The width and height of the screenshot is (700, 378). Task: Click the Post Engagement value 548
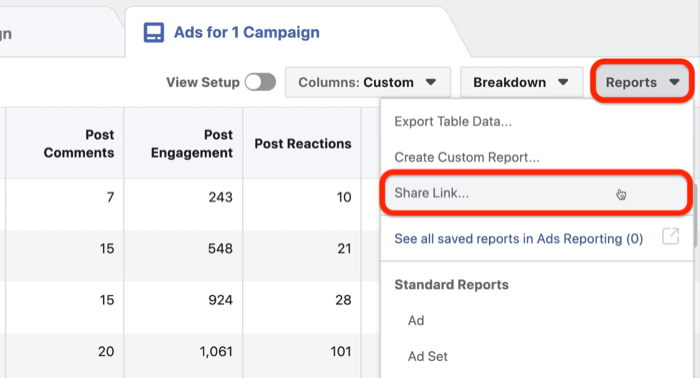point(221,249)
